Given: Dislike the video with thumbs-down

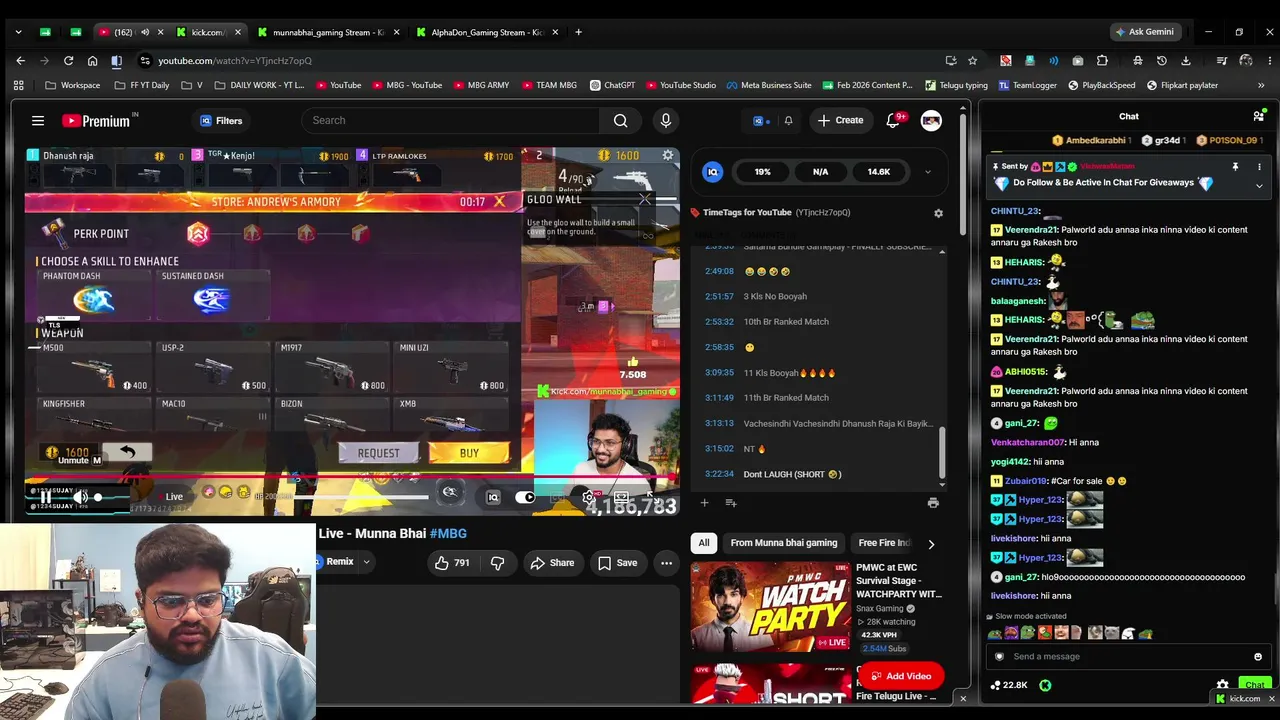Looking at the screenshot, I should click(497, 563).
